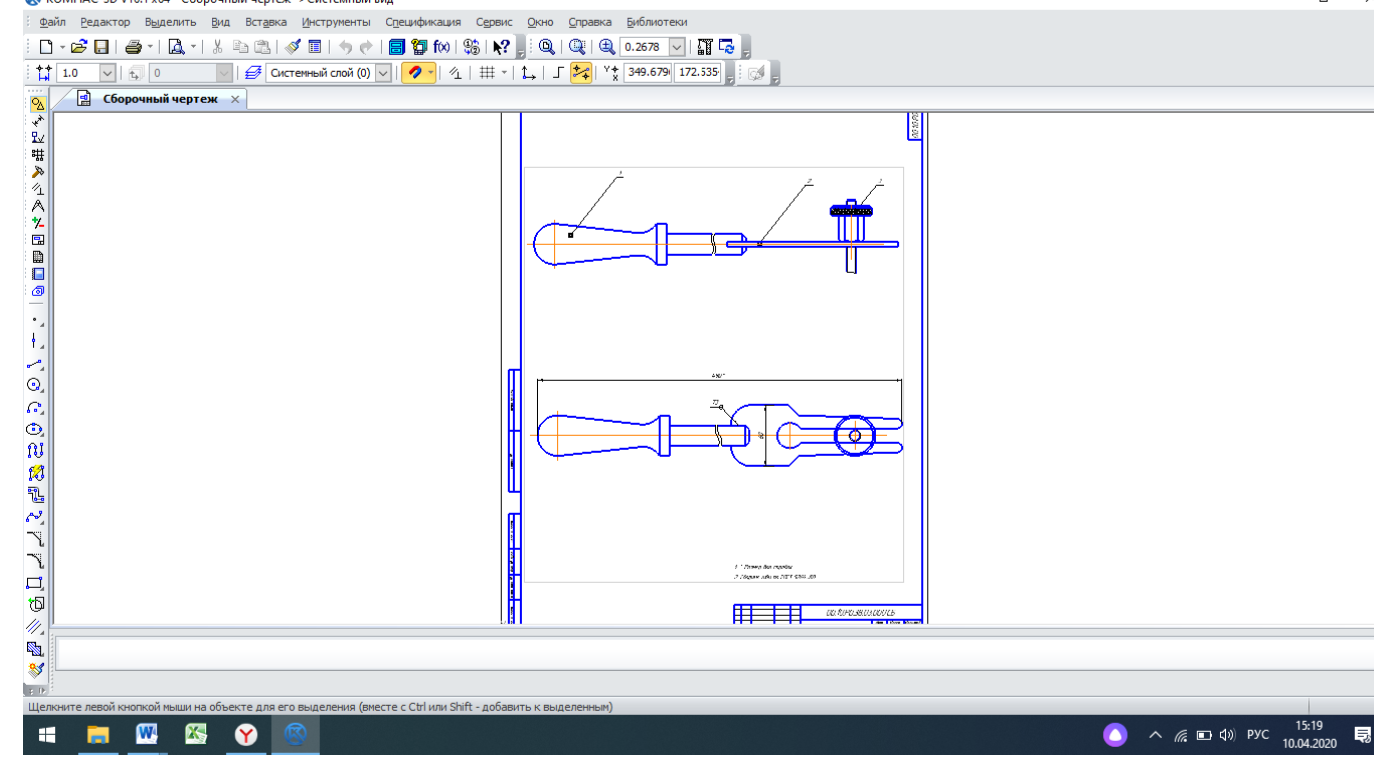Select the Rectangle drawing tool

[x=35, y=583]
